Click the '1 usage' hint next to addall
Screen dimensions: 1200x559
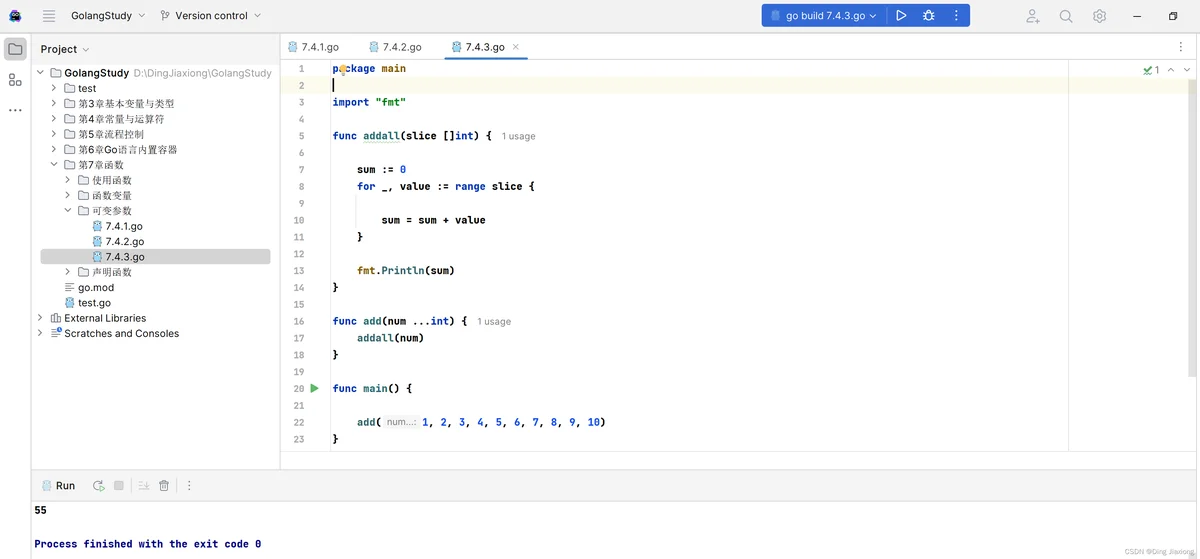pos(518,136)
